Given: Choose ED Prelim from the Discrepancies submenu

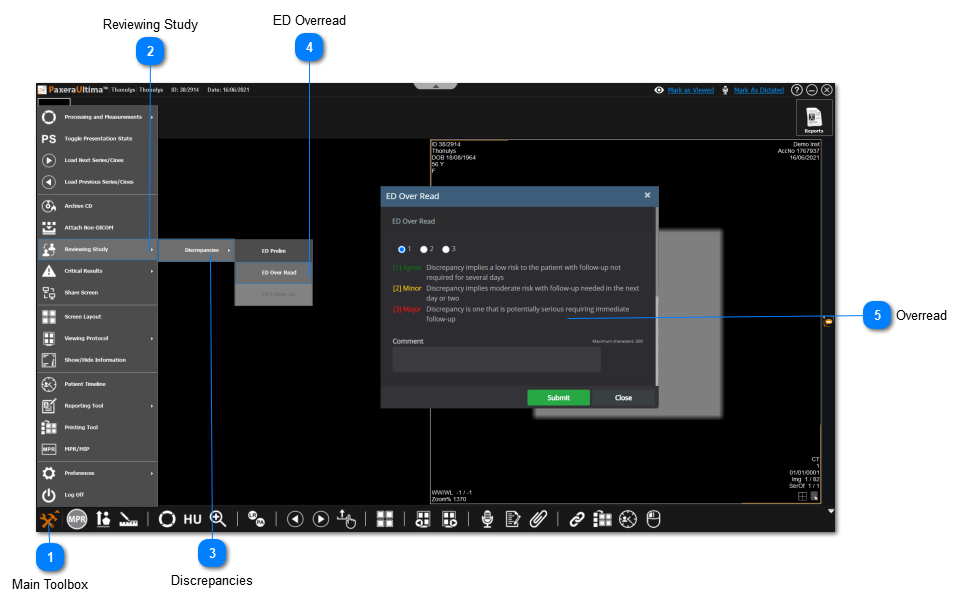Looking at the screenshot, I should click(x=274, y=250).
